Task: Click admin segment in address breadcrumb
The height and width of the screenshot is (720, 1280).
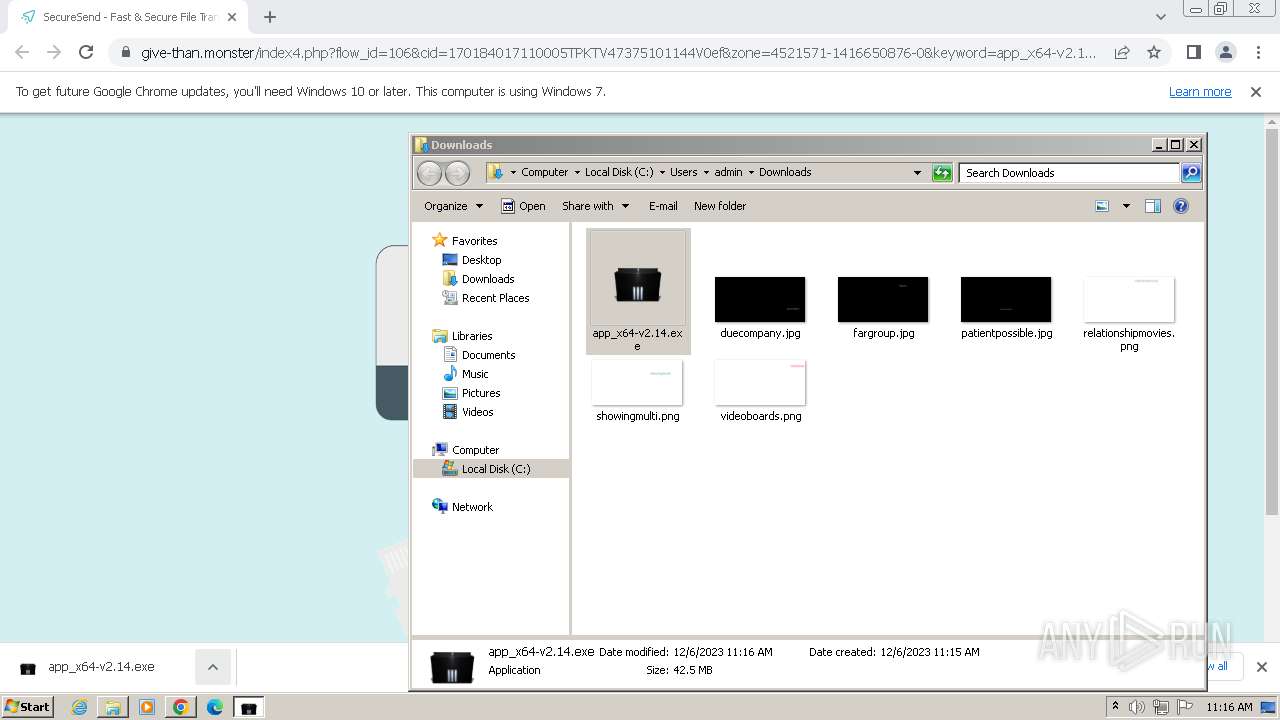Action: (728, 172)
